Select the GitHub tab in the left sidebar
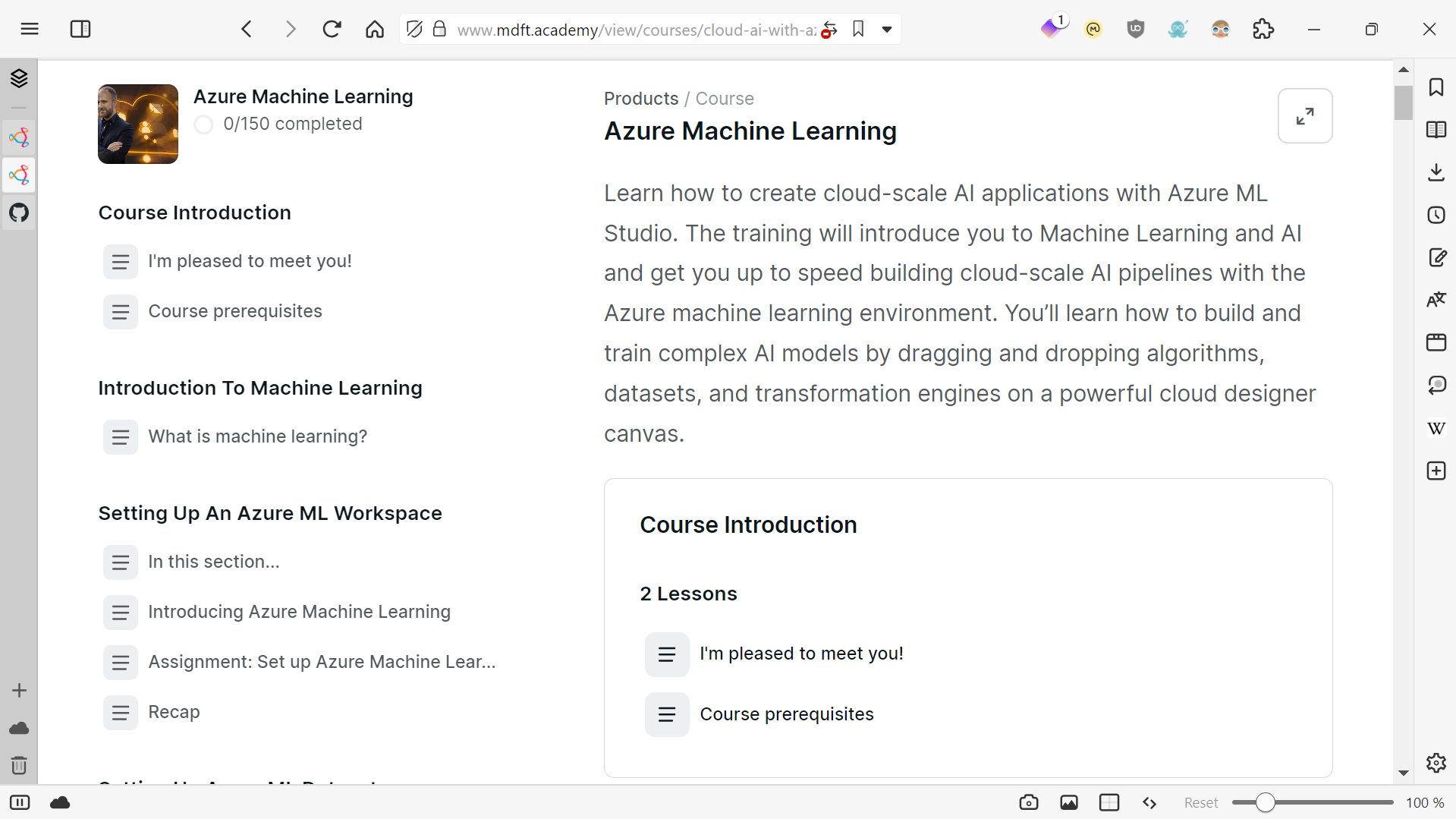The width and height of the screenshot is (1456, 819). coord(19,213)
